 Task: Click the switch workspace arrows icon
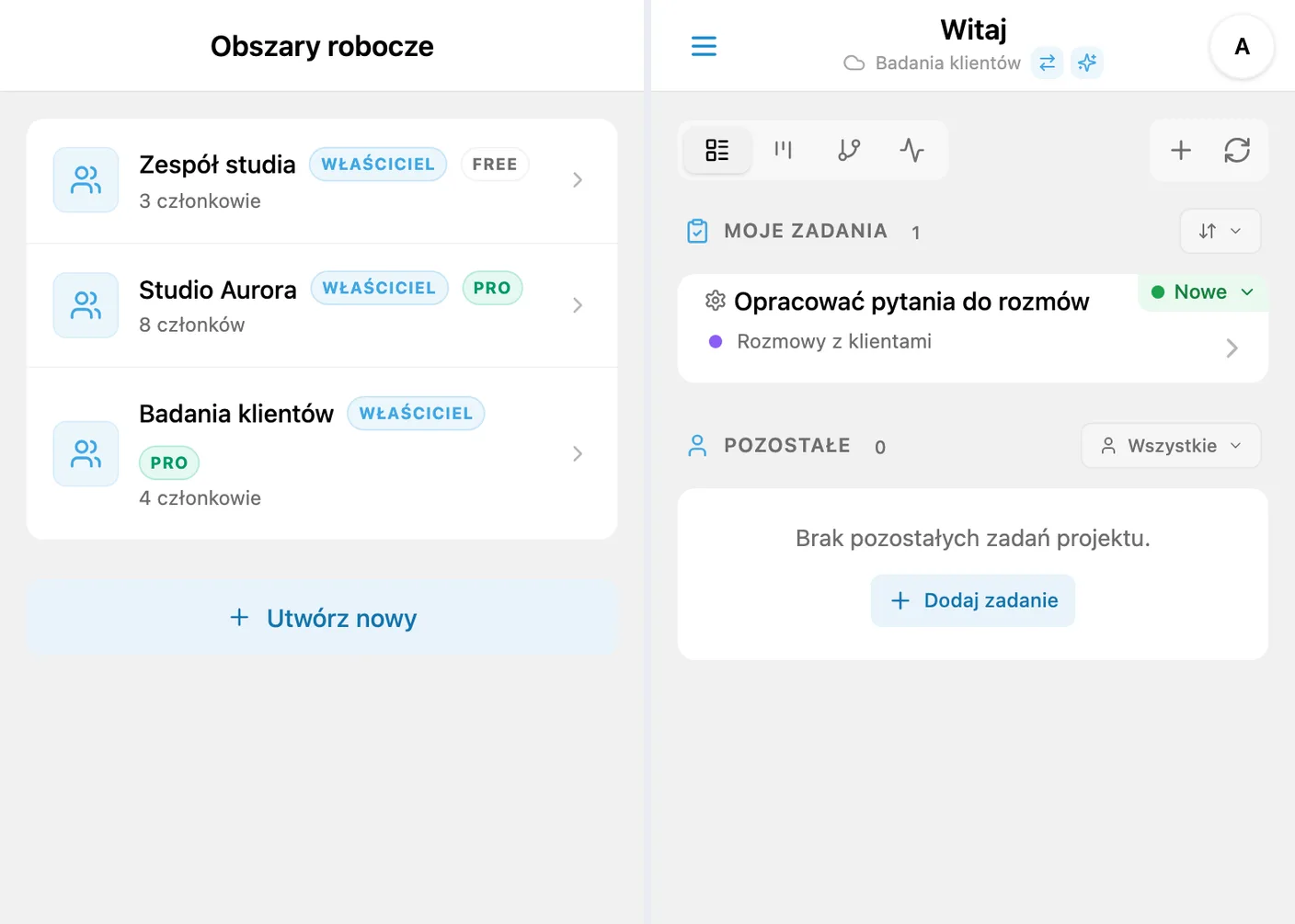[1047, 63]
